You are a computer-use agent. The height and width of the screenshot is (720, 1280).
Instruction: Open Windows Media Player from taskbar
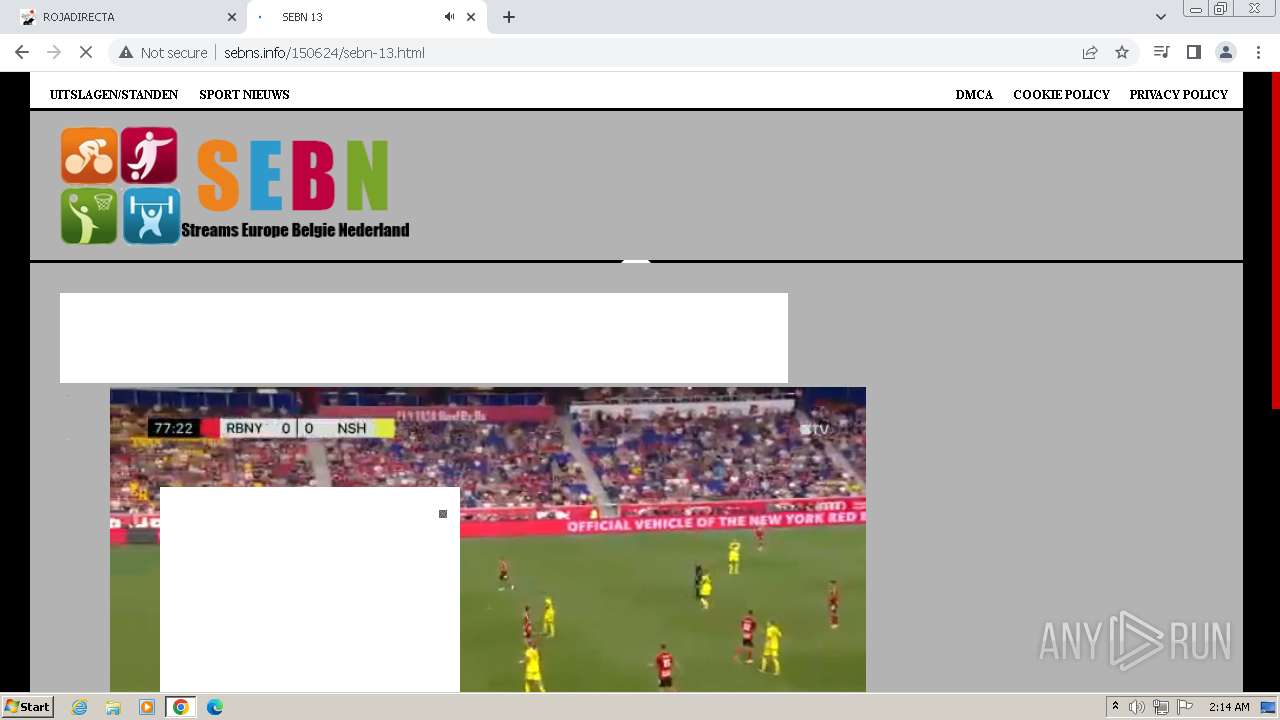pyautogui.click(x=147, y=707)
